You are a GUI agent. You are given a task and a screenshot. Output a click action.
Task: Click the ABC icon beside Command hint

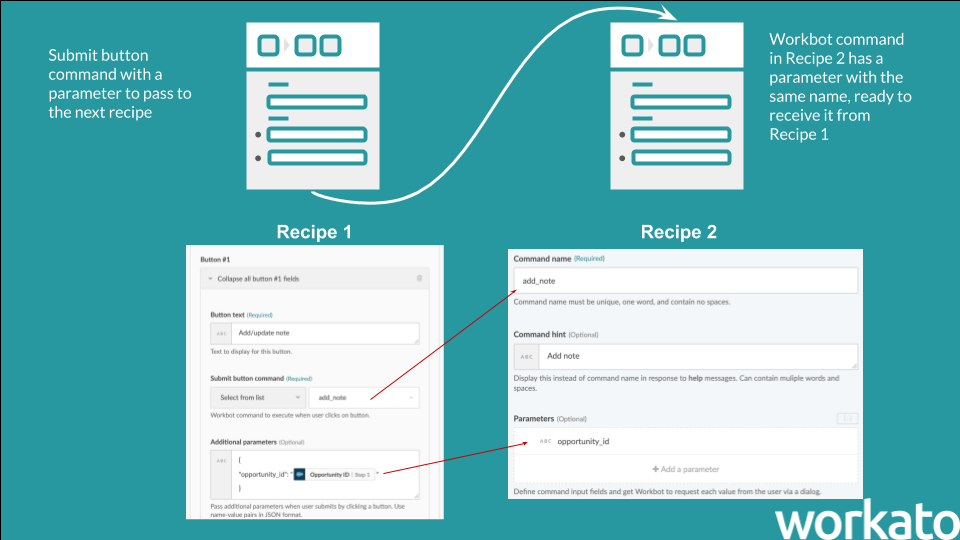click(527, 356)
